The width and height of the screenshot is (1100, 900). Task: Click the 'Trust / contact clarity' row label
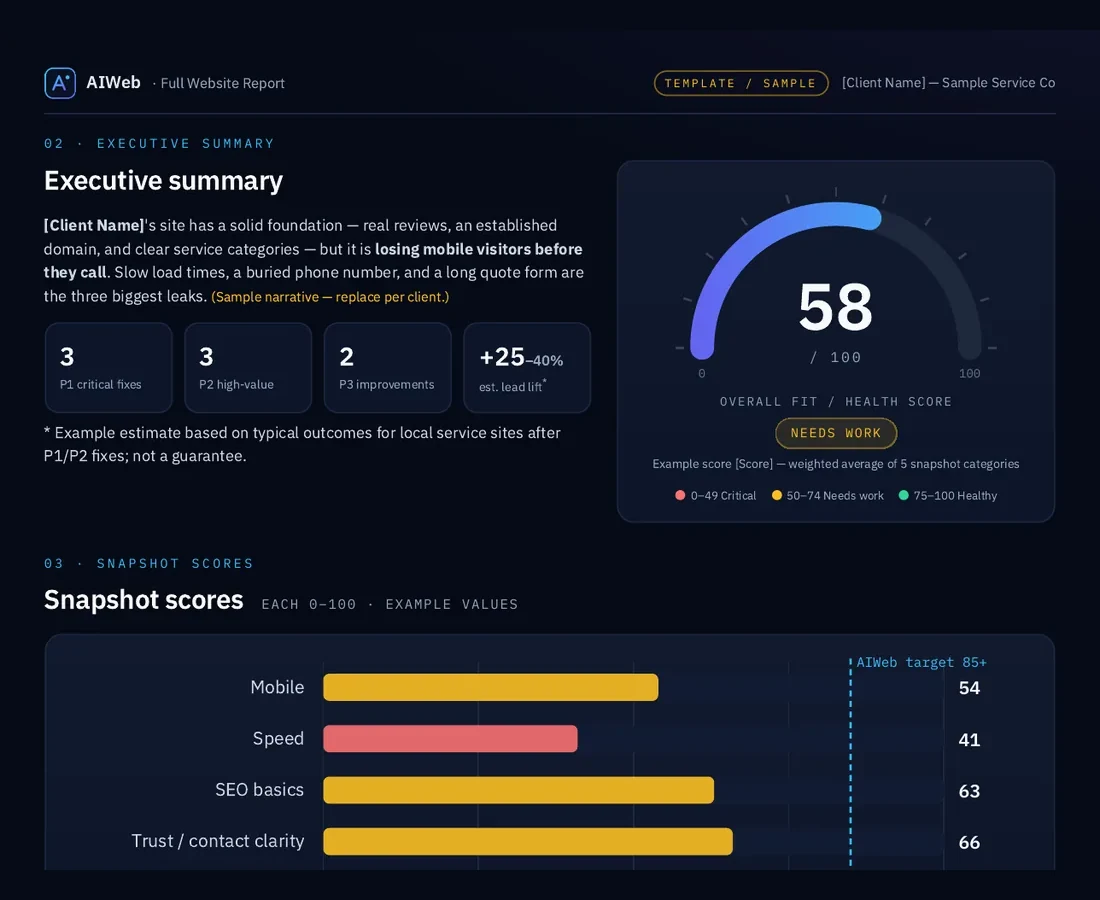[x=218, y=841]
